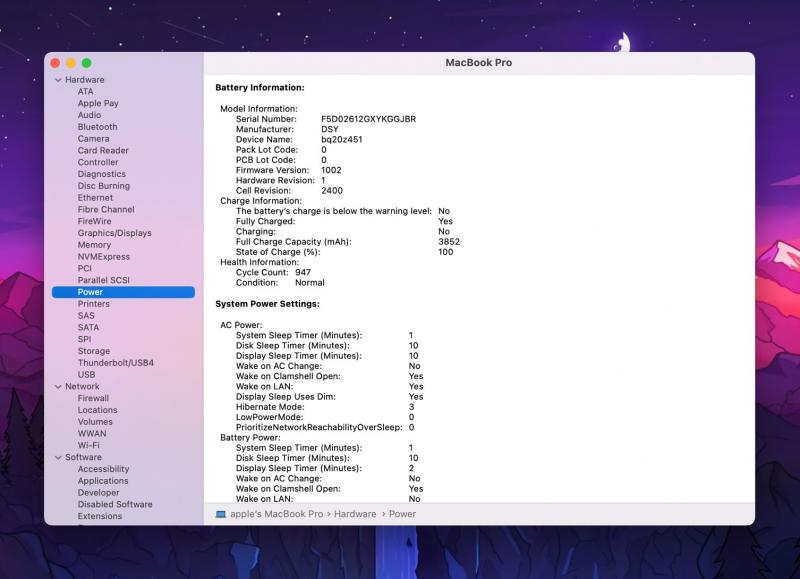Click the "System Power Settings:" heading
800x579 pixels.
[x=267, y=304]
